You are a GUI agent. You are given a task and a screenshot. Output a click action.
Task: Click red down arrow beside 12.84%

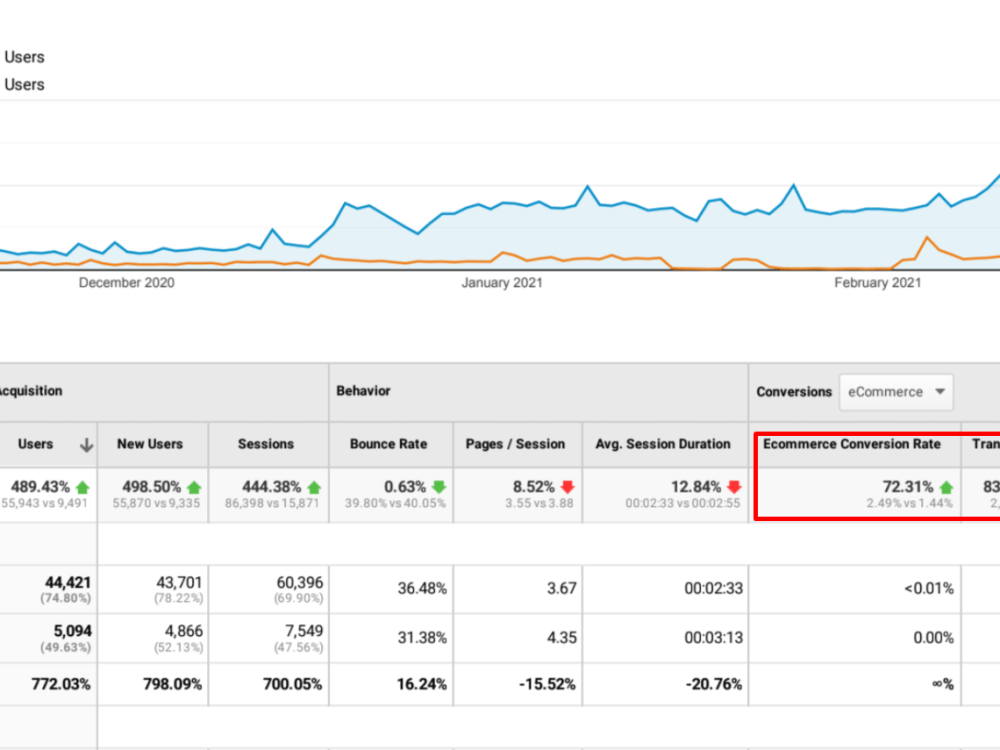pyautogui.click(x=734, y=487)
